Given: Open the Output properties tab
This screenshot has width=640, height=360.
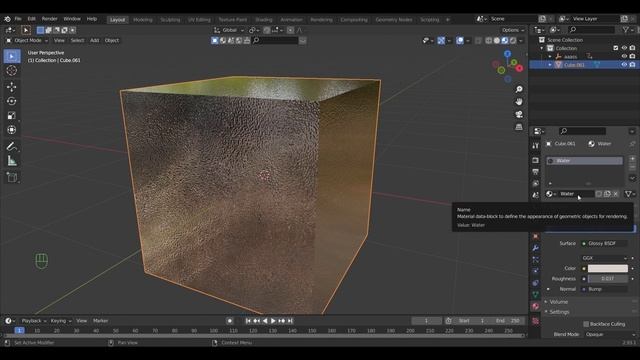Looking at the screenshot, I should coord(536,172).
